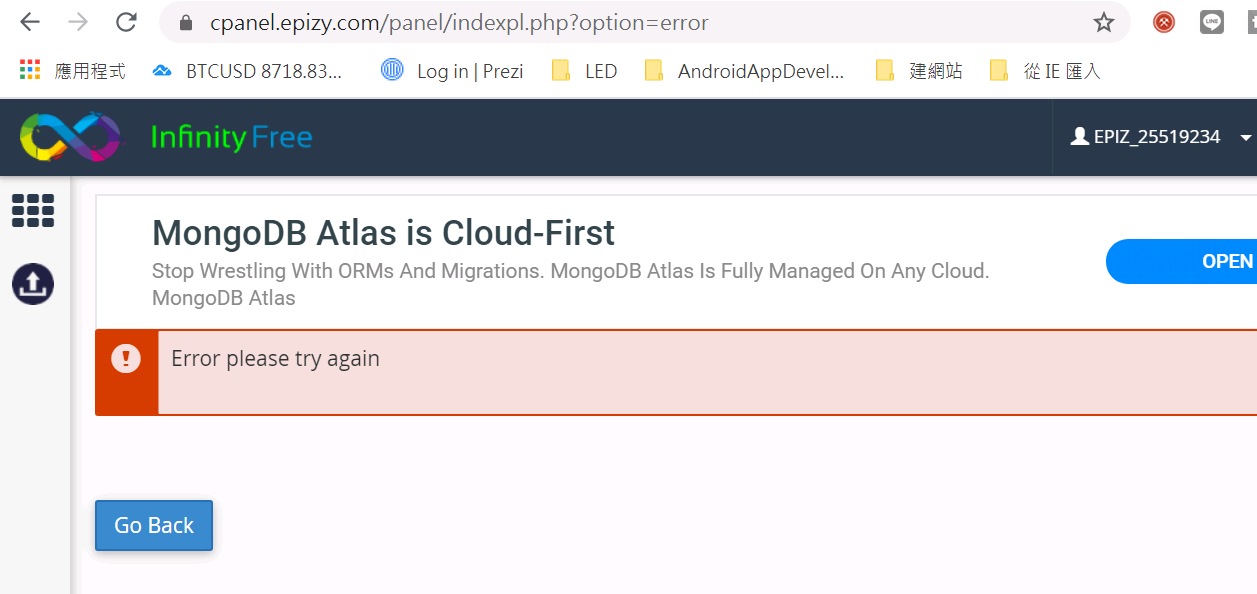1257x594 pixels.
Task: Click the error exclamation icon
Action: tap(126, 358)
